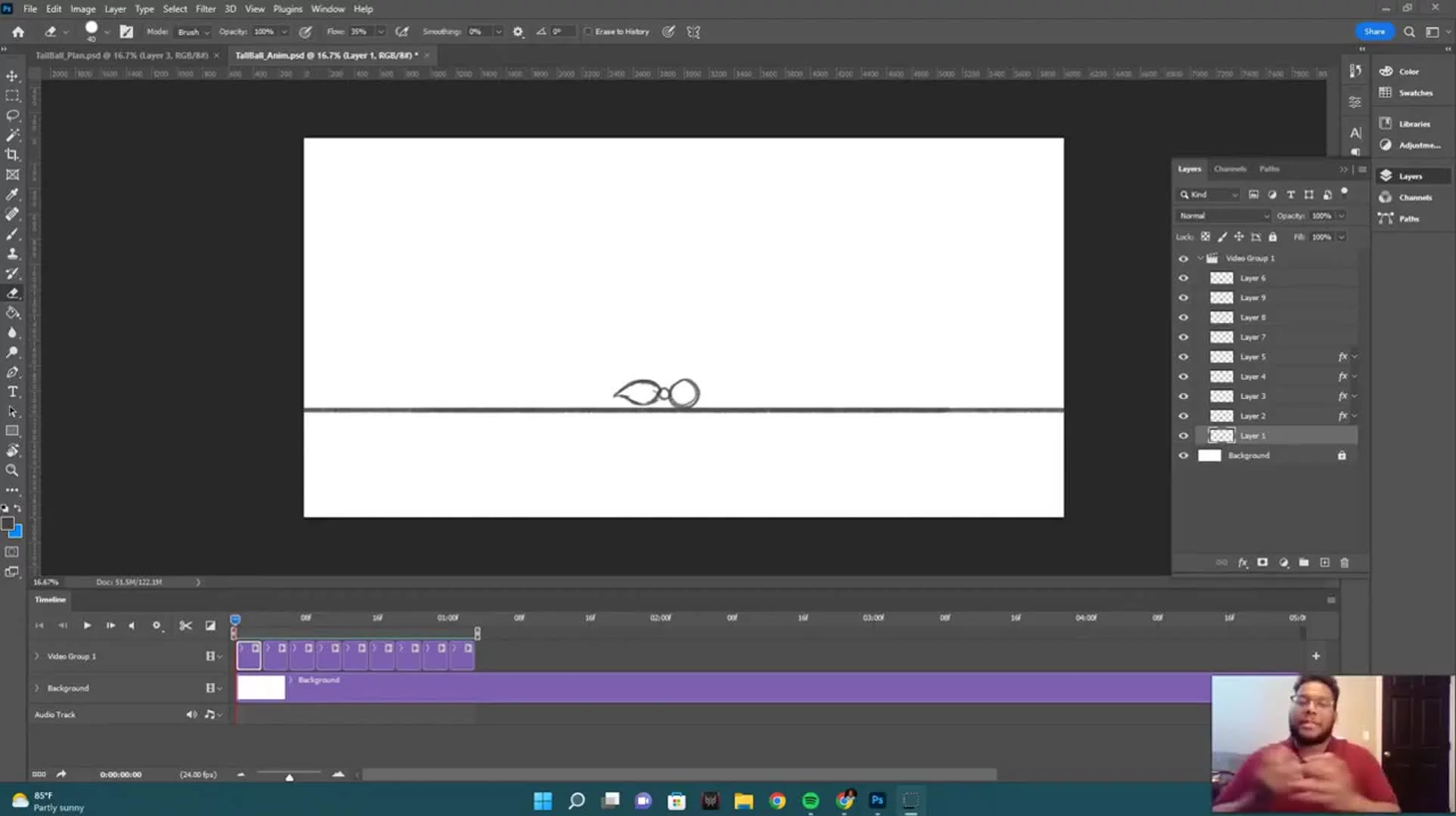The height and width of the screenshot is (816, 1456).
Task: Select the Lasso tool
Action: 13,116
